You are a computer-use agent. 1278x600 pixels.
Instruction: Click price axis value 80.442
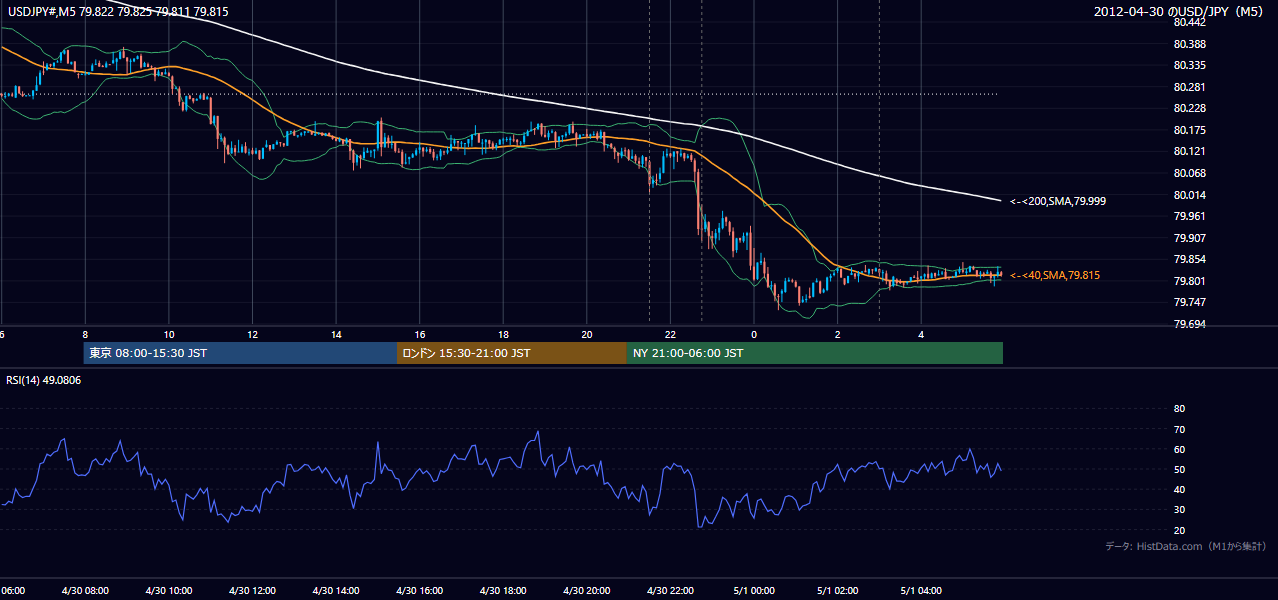pos(1189,22)
